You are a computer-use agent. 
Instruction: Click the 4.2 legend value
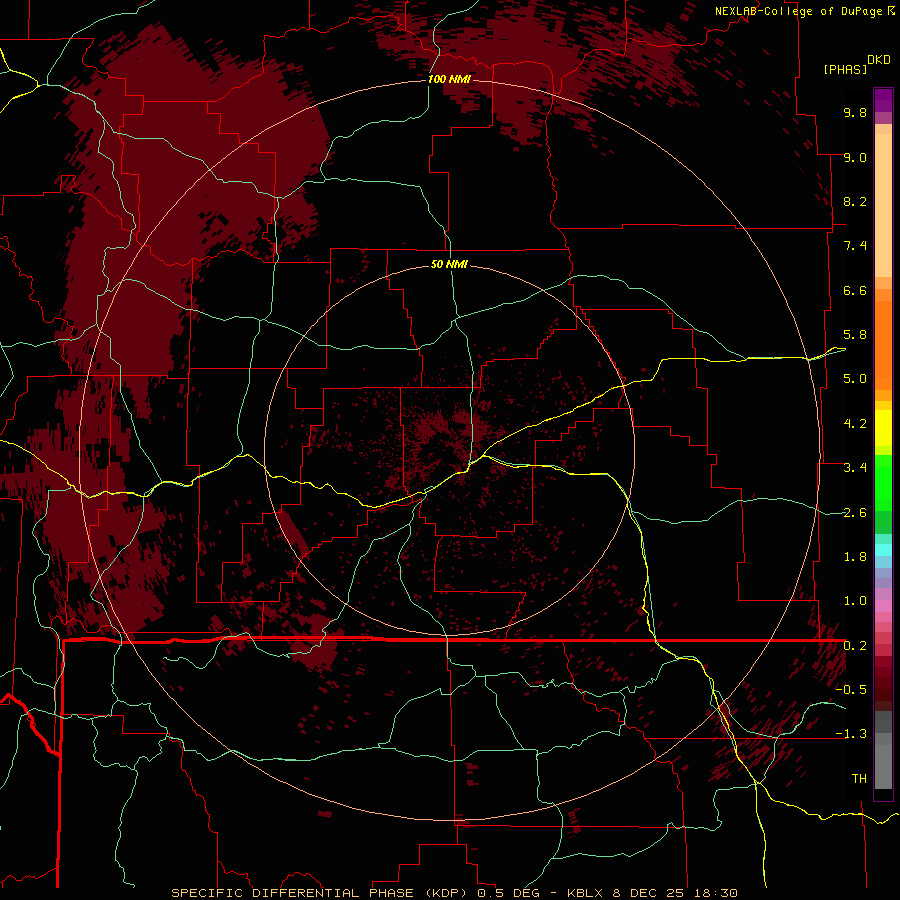coord(855,424)
